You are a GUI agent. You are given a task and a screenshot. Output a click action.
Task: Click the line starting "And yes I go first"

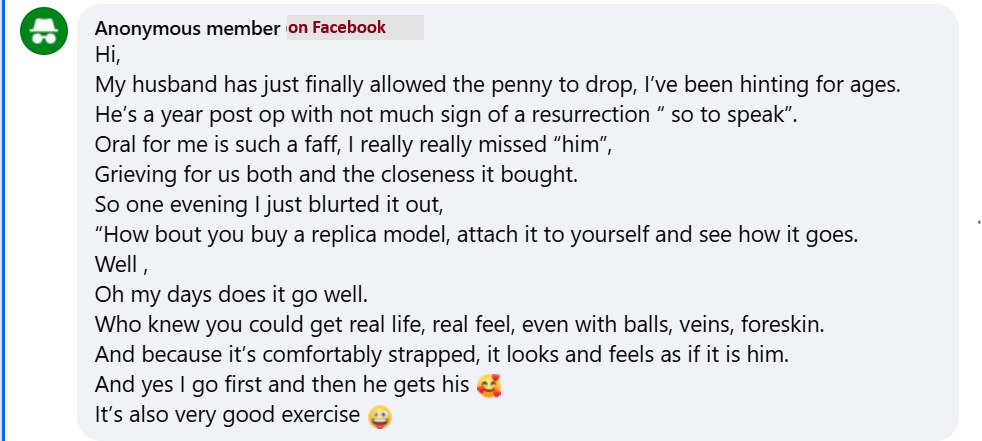click(x=281, y=384)
